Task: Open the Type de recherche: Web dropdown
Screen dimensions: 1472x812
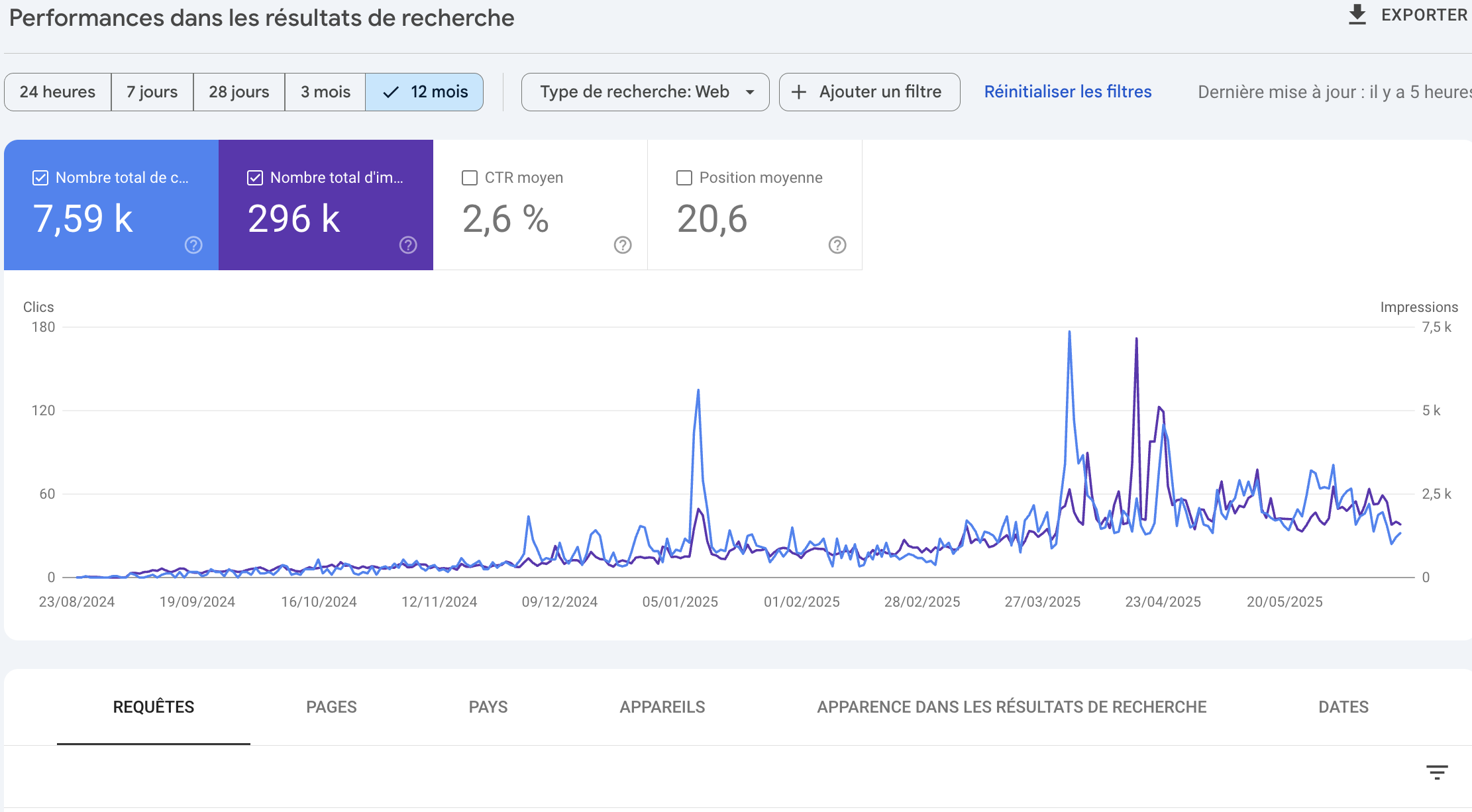Action: click(x=645, y=92)
